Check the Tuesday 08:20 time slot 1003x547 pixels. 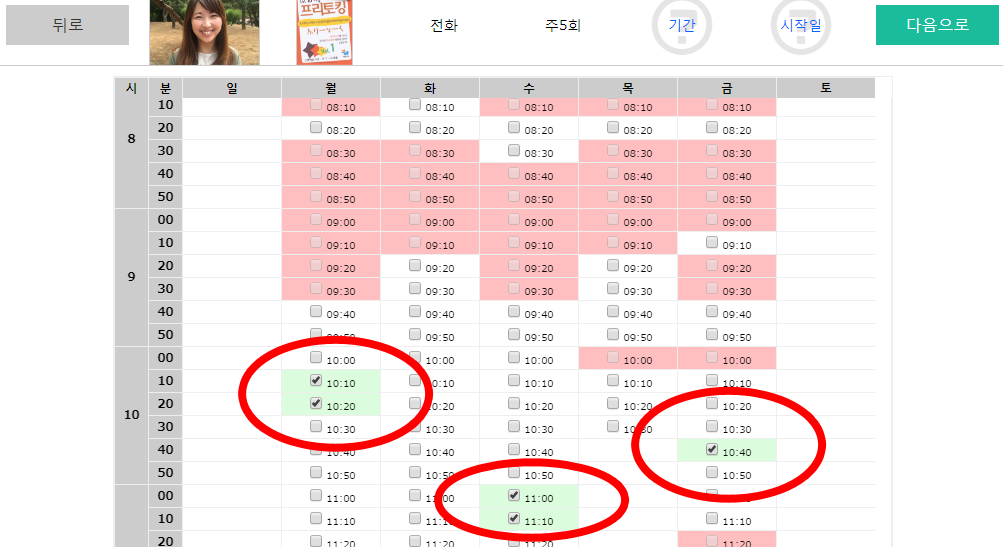pyautogui.click(x=415, y=128)
